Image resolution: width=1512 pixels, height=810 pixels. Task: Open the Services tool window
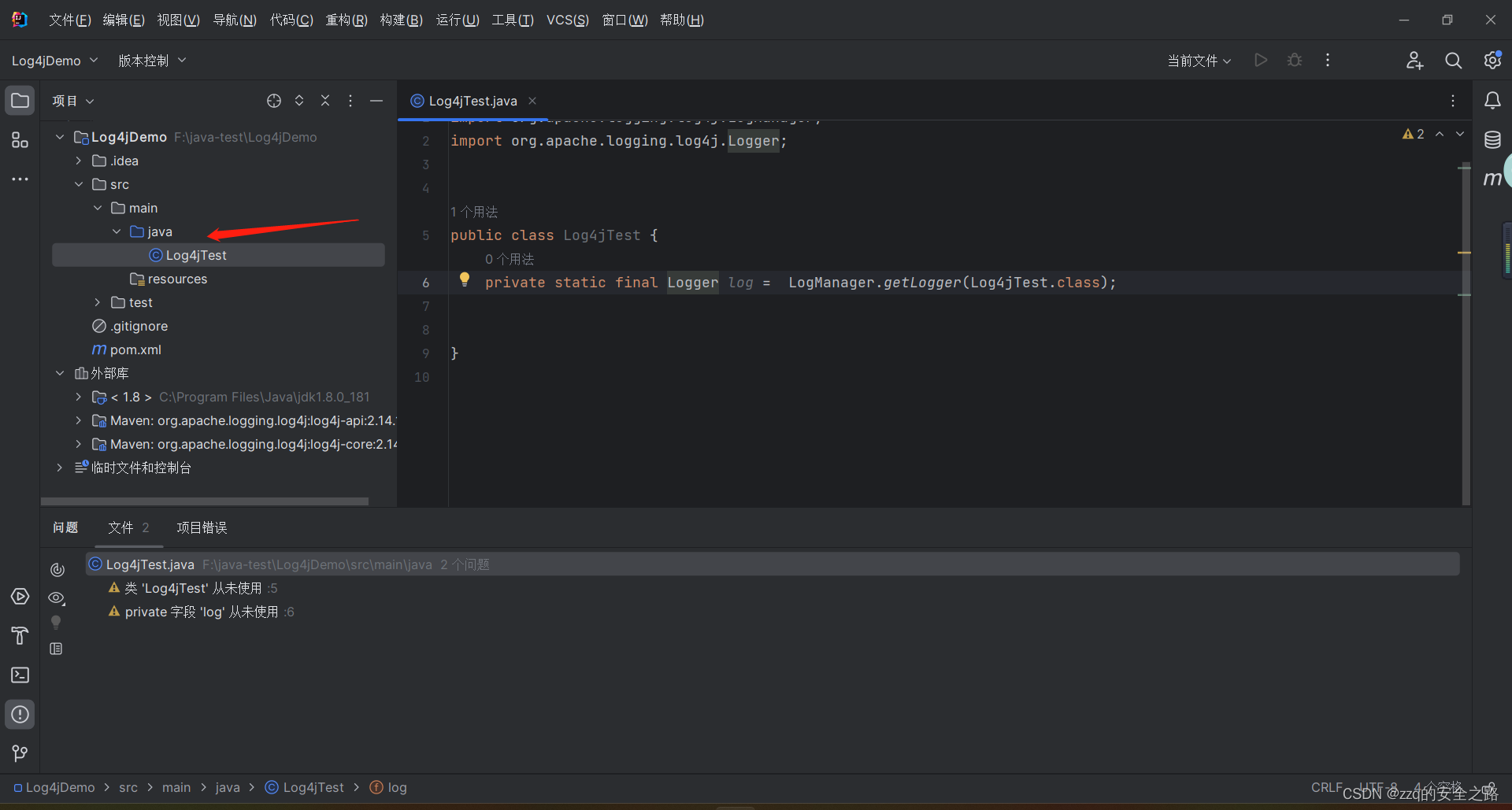click(20, 597)
